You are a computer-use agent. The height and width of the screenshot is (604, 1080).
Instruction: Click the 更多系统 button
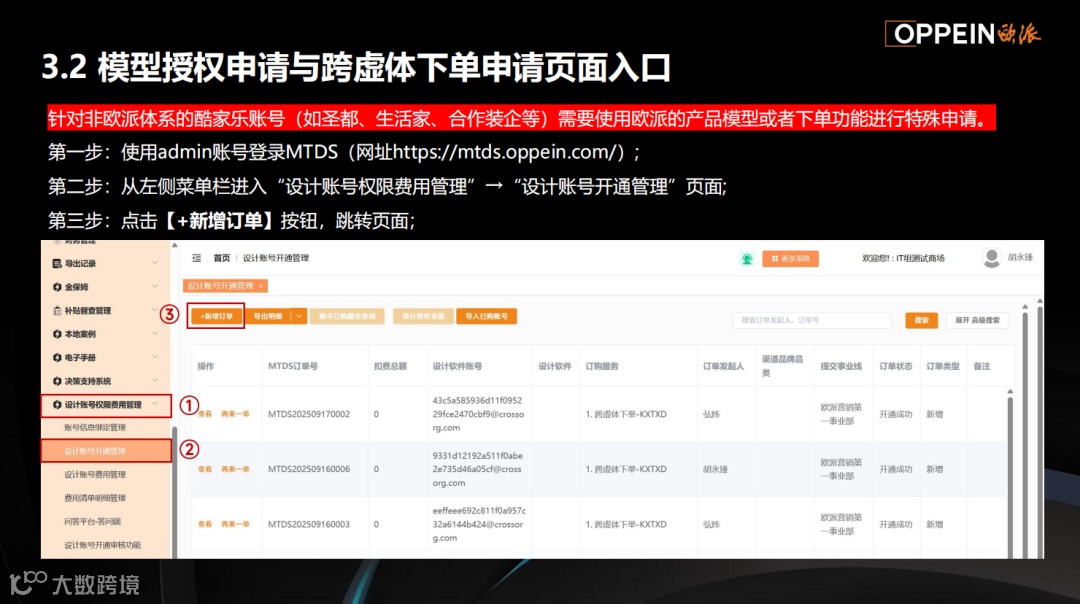790,259
